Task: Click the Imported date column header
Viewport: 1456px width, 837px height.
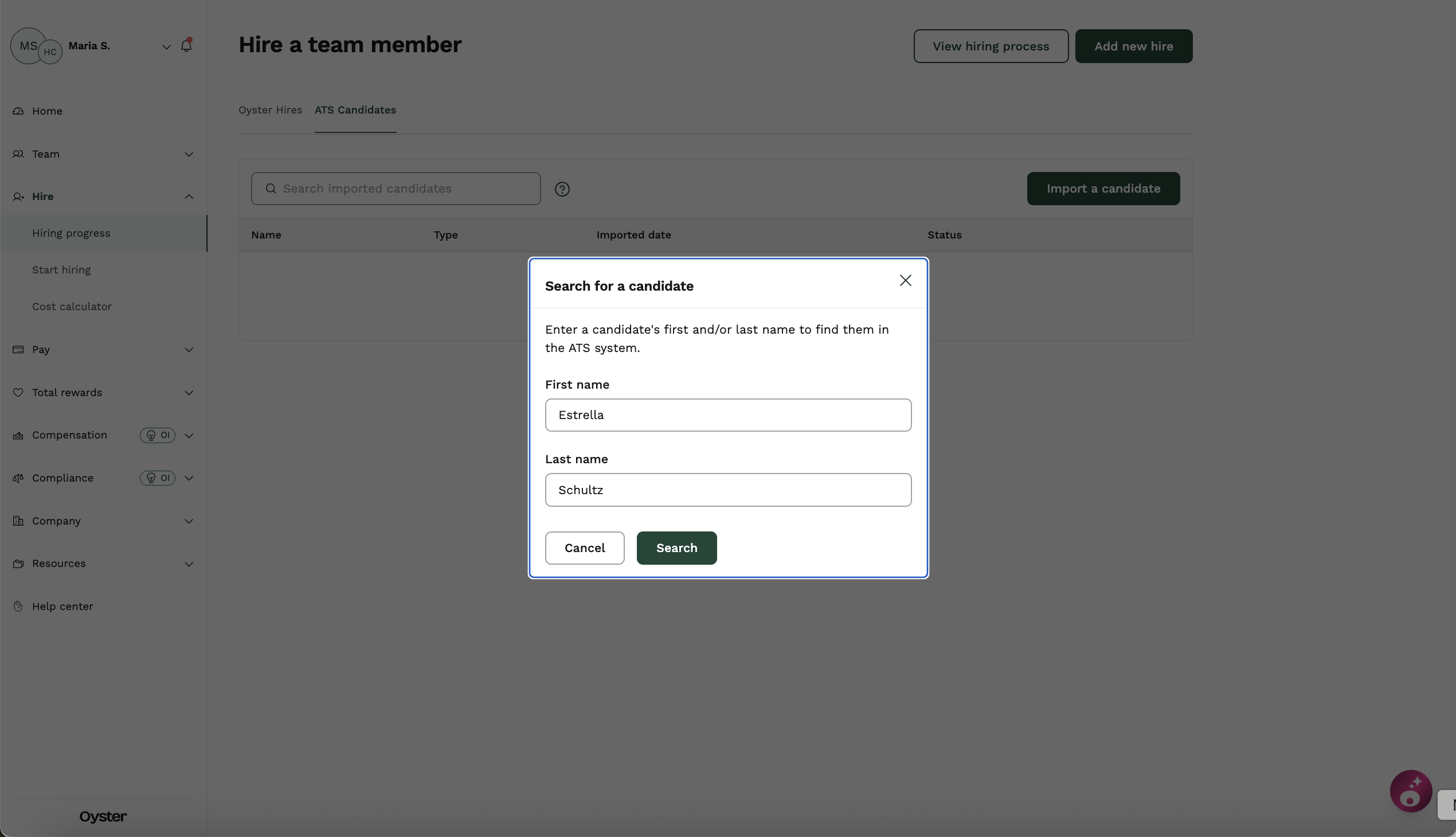Action: click(x=633, y=235)
